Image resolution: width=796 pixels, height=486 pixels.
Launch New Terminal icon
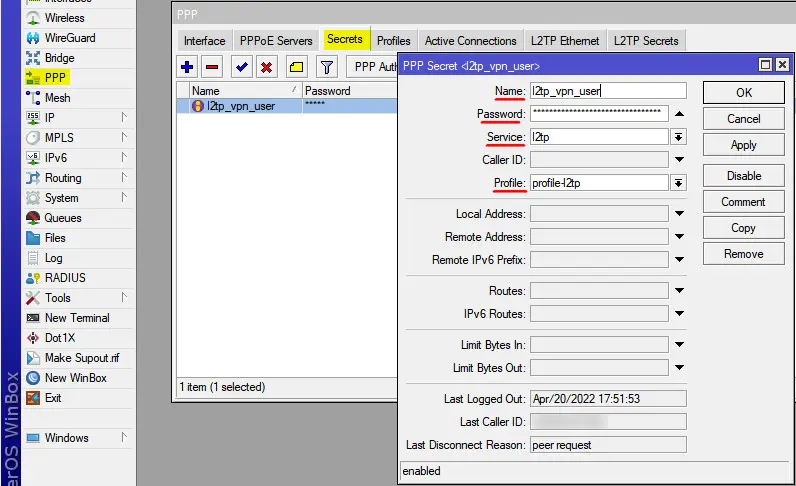click(33, 318)
